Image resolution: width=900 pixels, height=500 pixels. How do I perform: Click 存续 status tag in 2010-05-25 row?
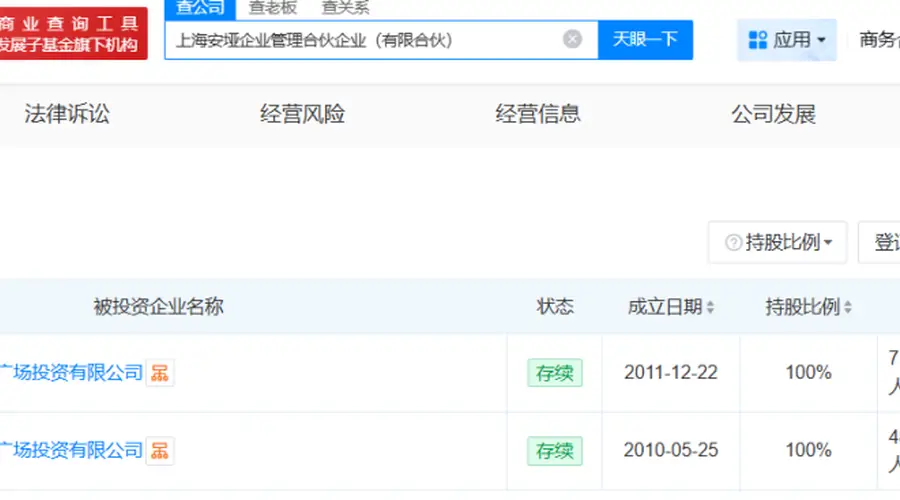tap(554, 451)
